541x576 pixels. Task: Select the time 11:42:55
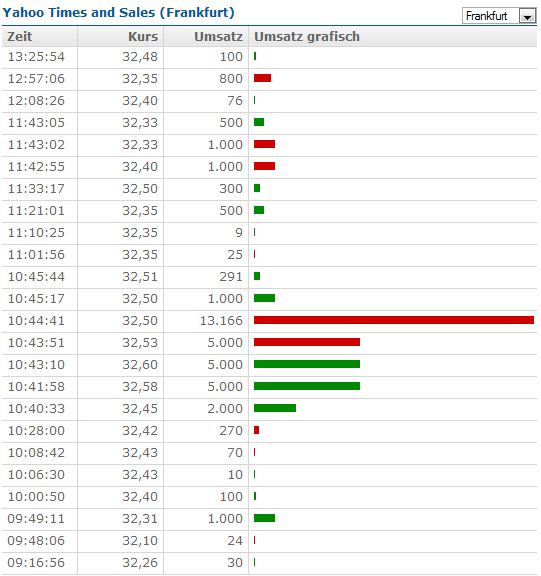coord(36,167)
